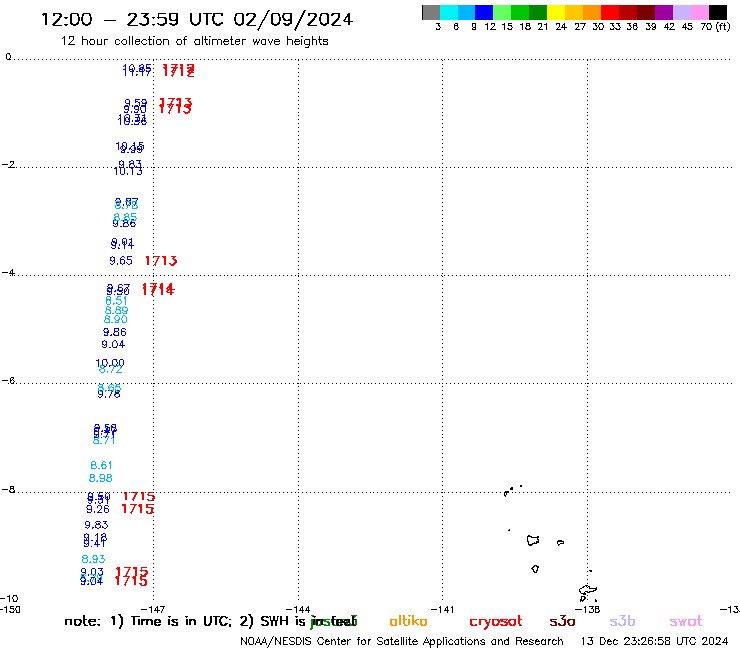Click the red '1714' timestamp below latitude -4
This screenshot has width=740, height=650.
[x=158, y=289]
